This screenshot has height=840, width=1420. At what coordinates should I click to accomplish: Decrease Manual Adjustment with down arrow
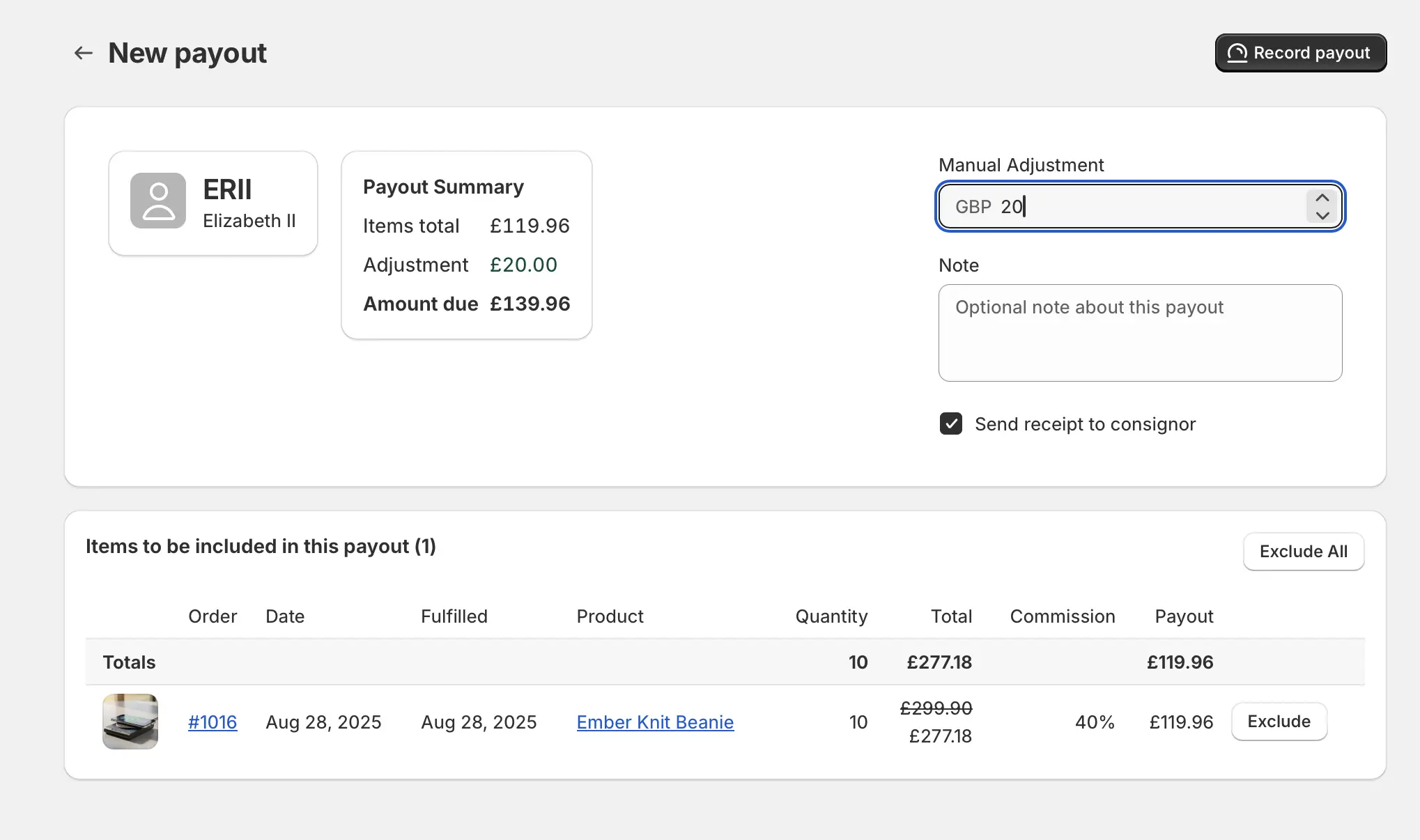[1322, 215]
